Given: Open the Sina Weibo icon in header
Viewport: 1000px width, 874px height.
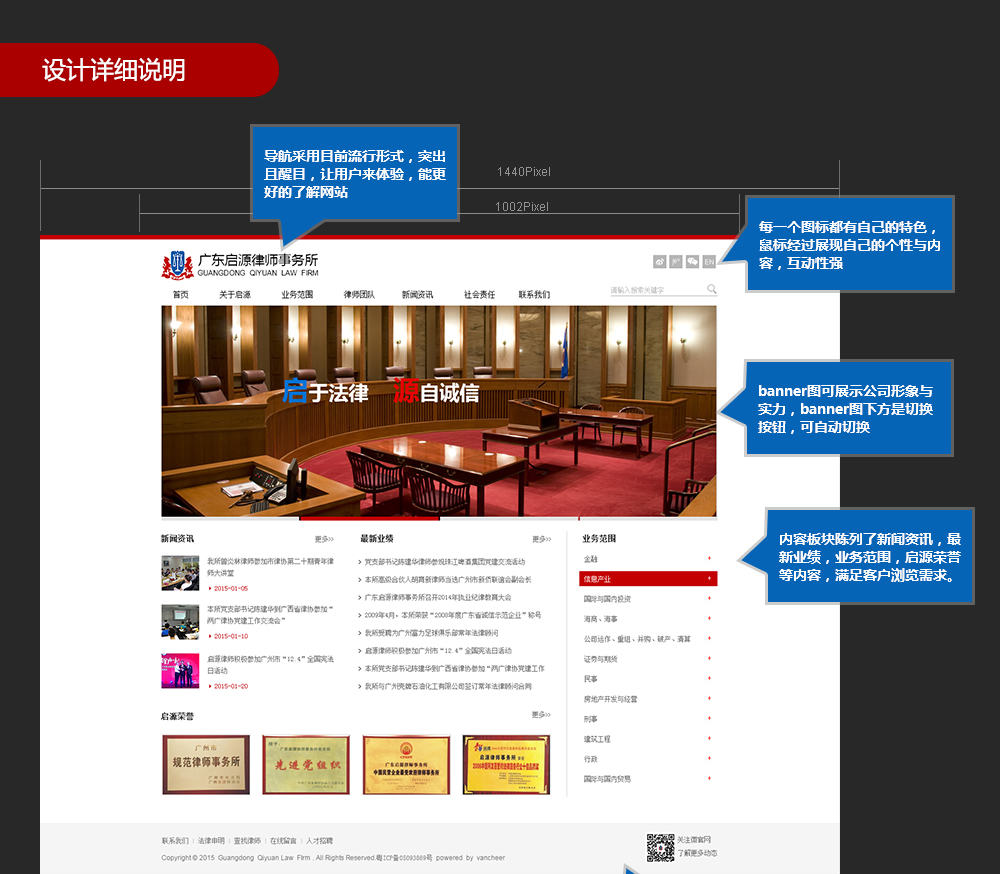Looking at the screenshot, I should click(x=659, y=262).
